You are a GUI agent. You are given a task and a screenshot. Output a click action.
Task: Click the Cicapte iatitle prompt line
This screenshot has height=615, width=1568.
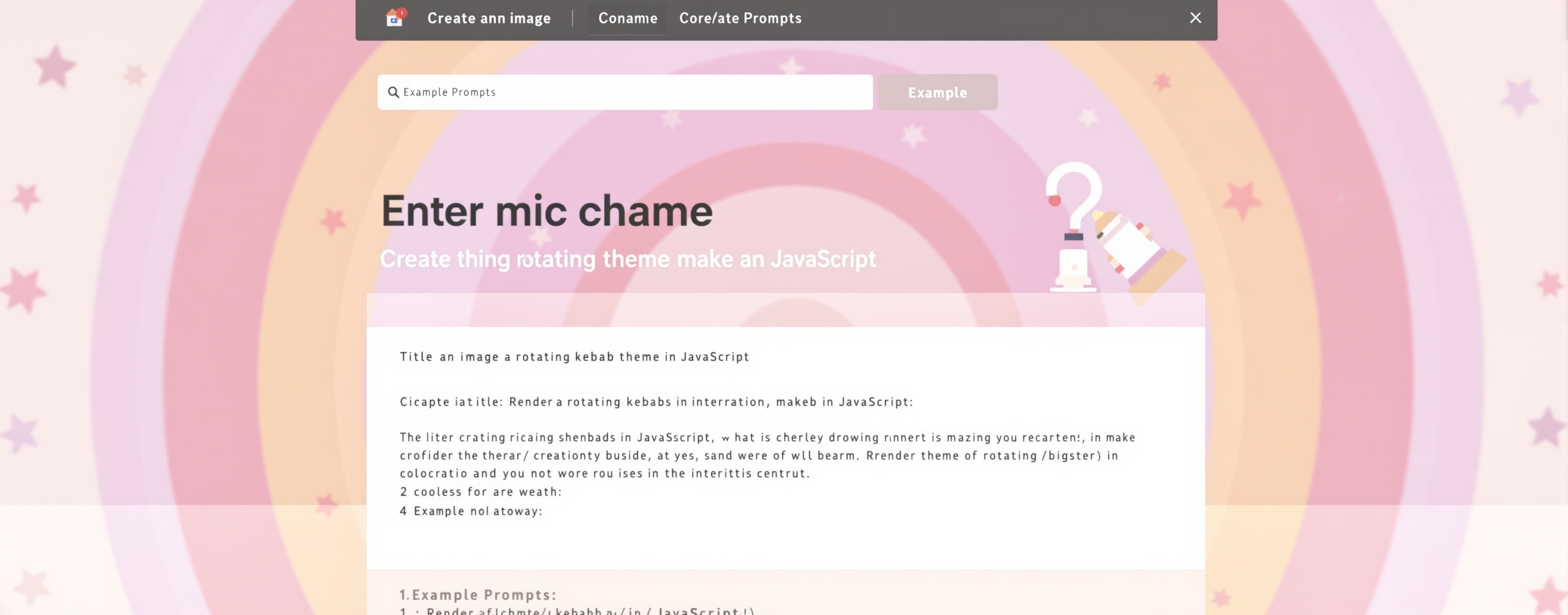pyautogui.click(x=656, y=401)
